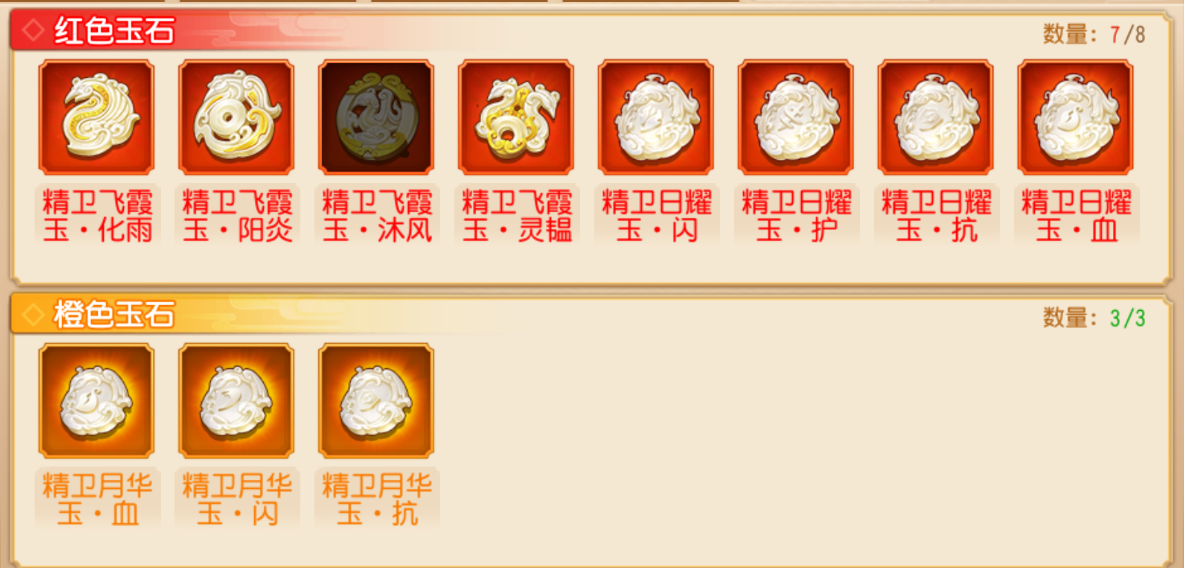Click the diamond marker beside 红色玉石
This screenshot has height=568, width=1184.
pyautogui.click(x=33, y=31)
